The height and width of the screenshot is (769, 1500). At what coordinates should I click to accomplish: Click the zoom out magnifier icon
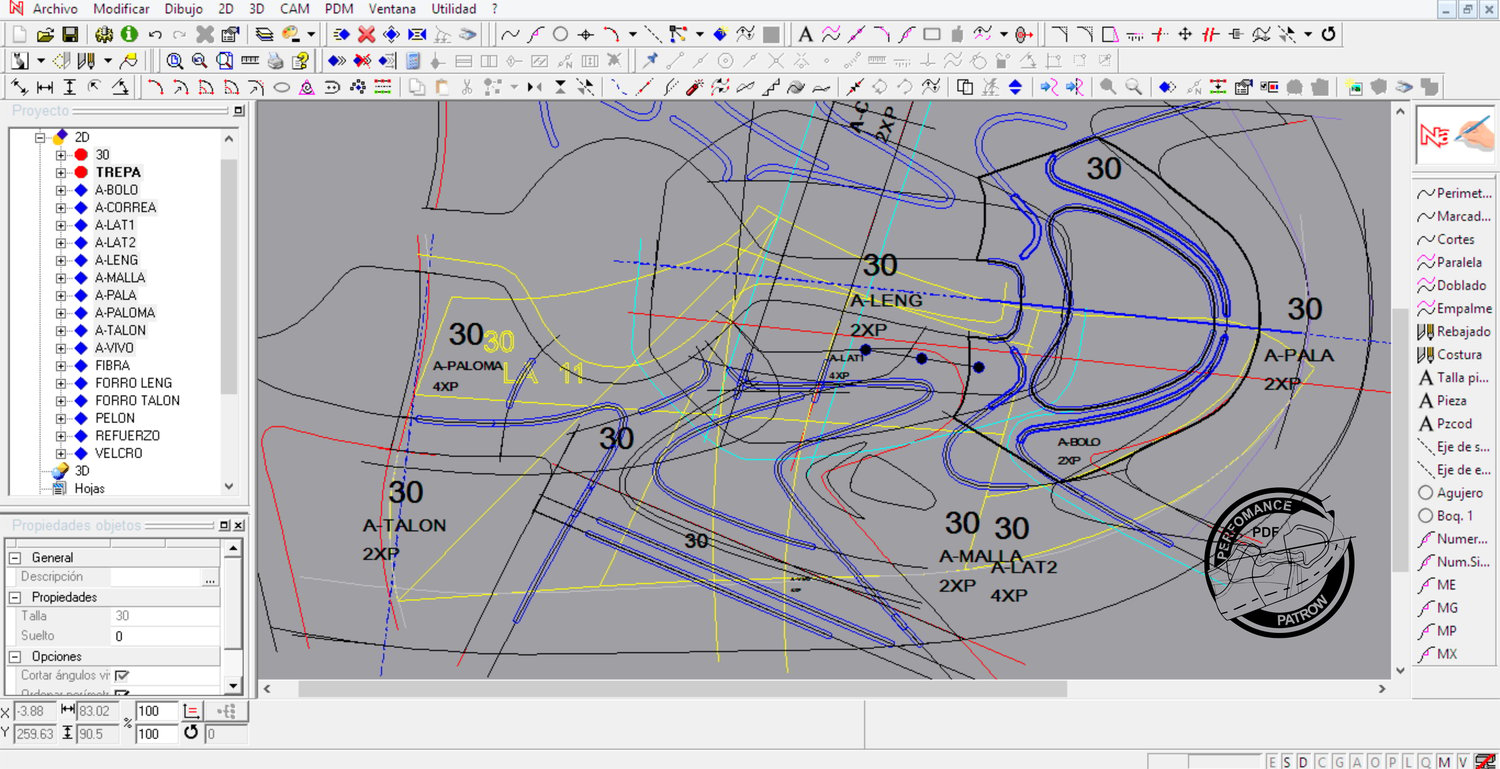coord(200,61)
